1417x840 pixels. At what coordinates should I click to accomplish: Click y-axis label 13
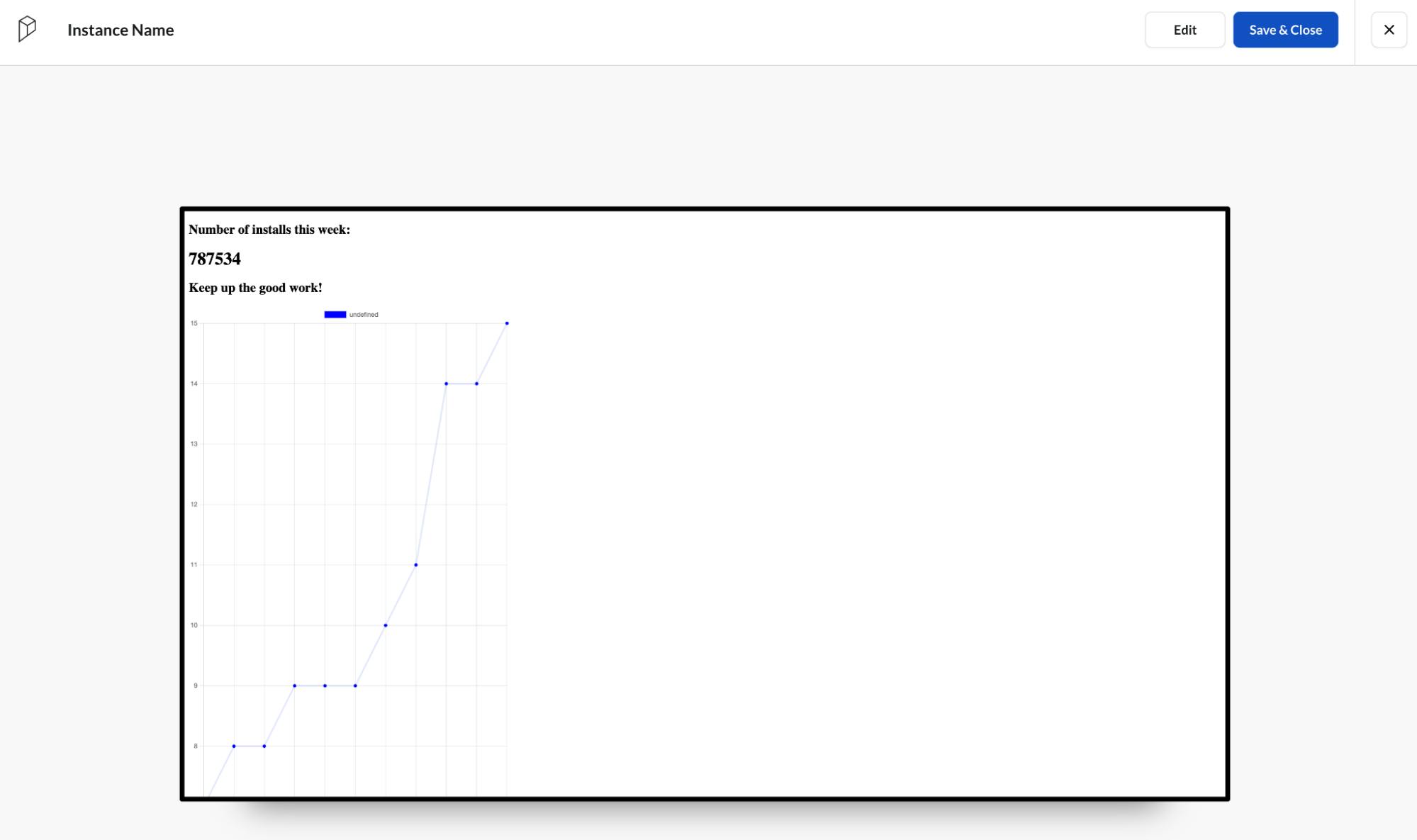pos(194,444)
